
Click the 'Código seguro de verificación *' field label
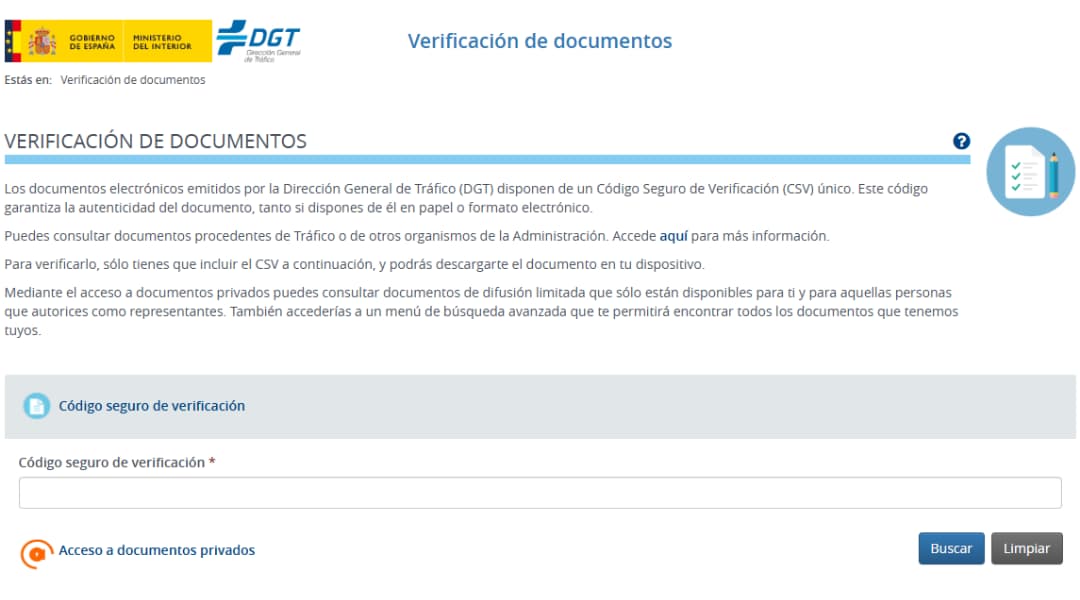pyautogui.click(x=117, y=462)
